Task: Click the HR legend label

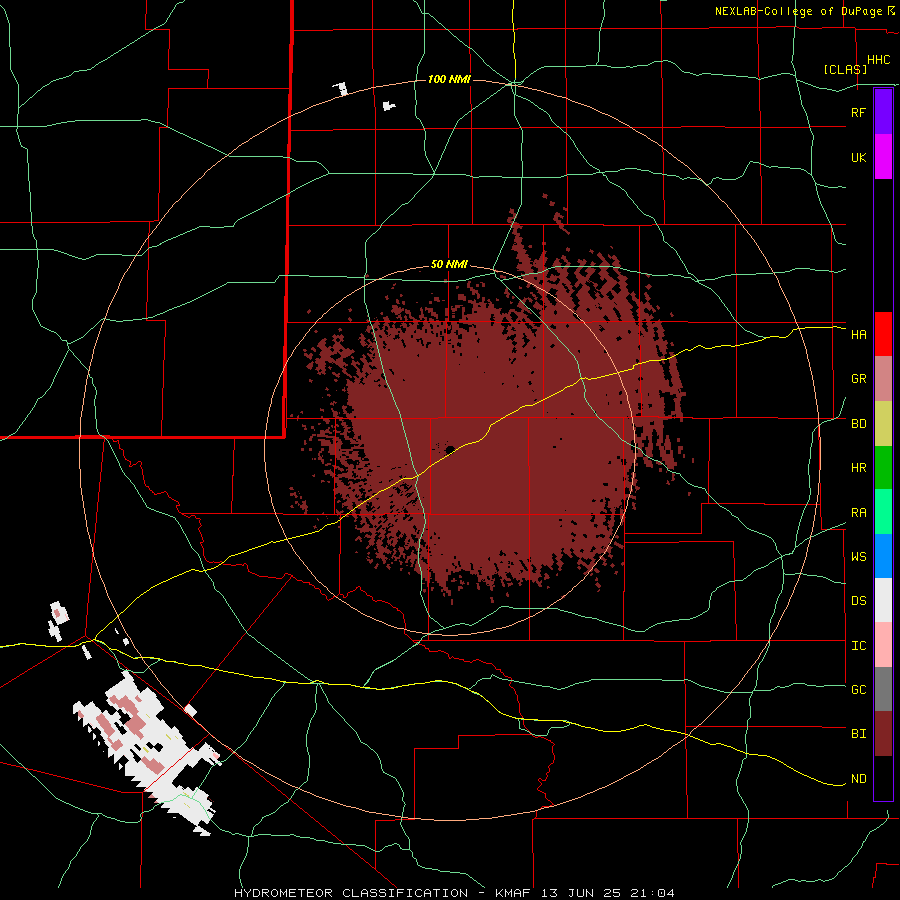Action: tap(859, 468)
